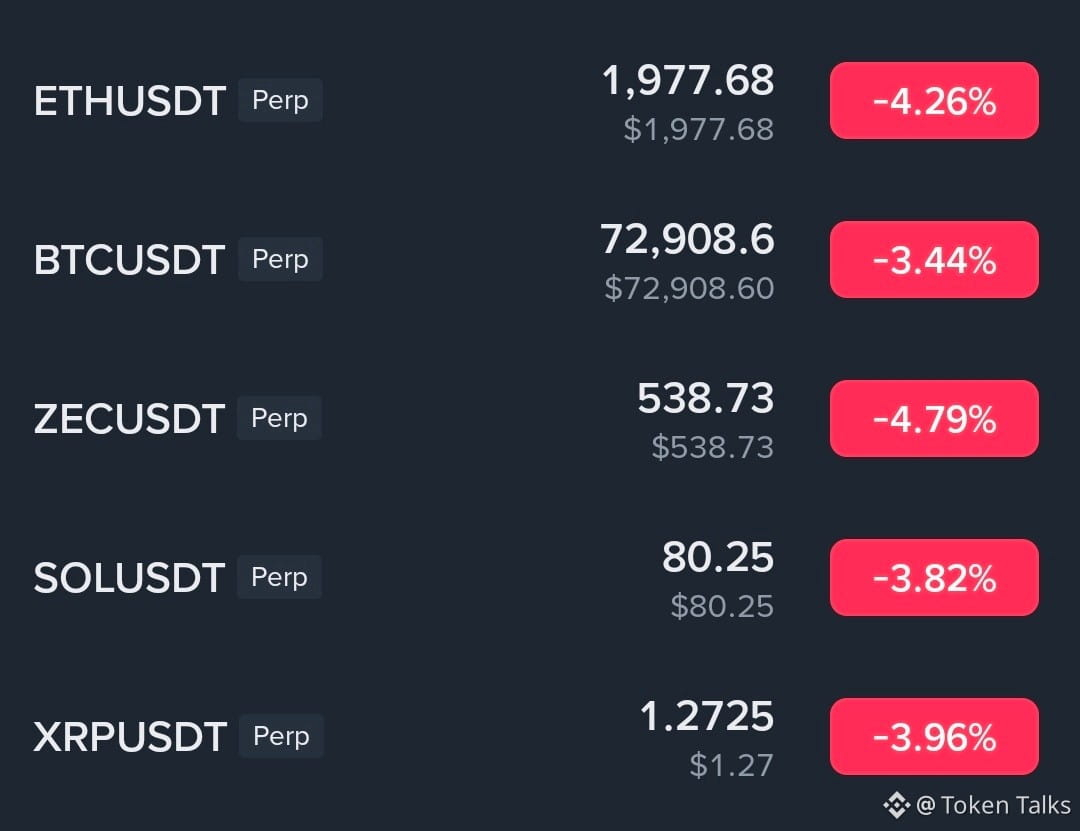Click the -3.96% red badge for XRP
1080x831 pixels.
pos(934,737)
